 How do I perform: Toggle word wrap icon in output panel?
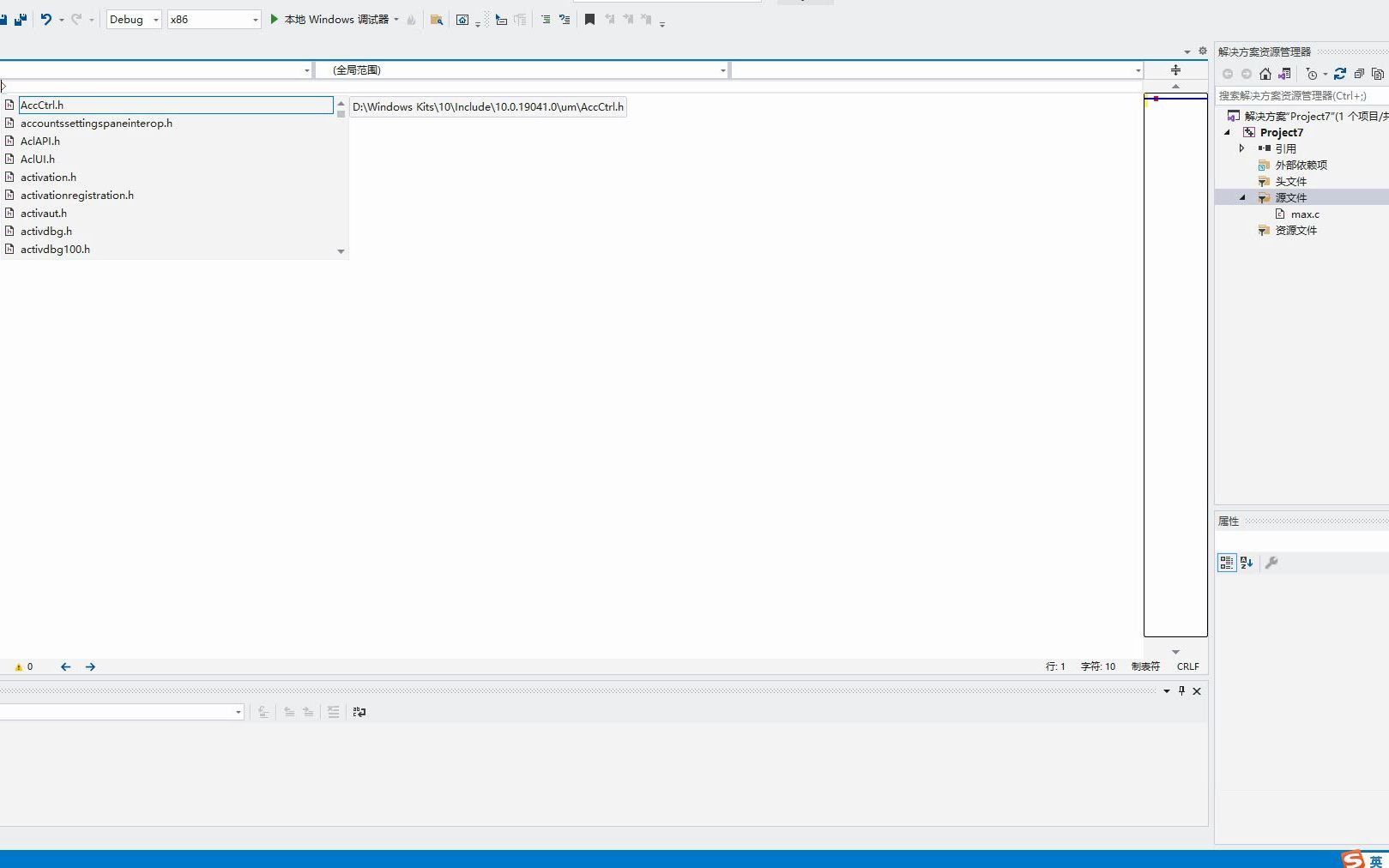359,712
